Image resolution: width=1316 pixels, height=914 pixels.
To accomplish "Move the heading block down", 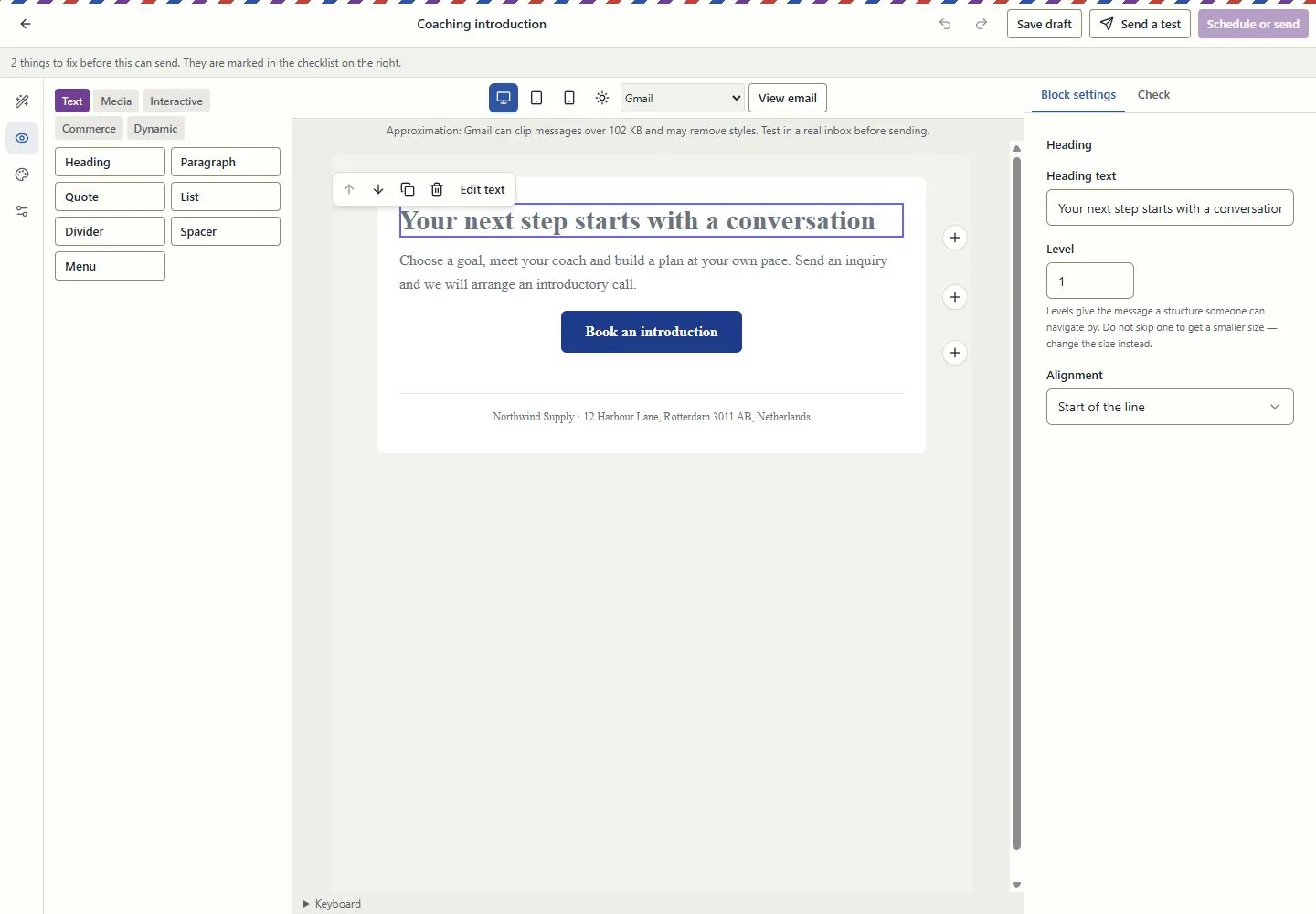I will [x=378, y=189].
